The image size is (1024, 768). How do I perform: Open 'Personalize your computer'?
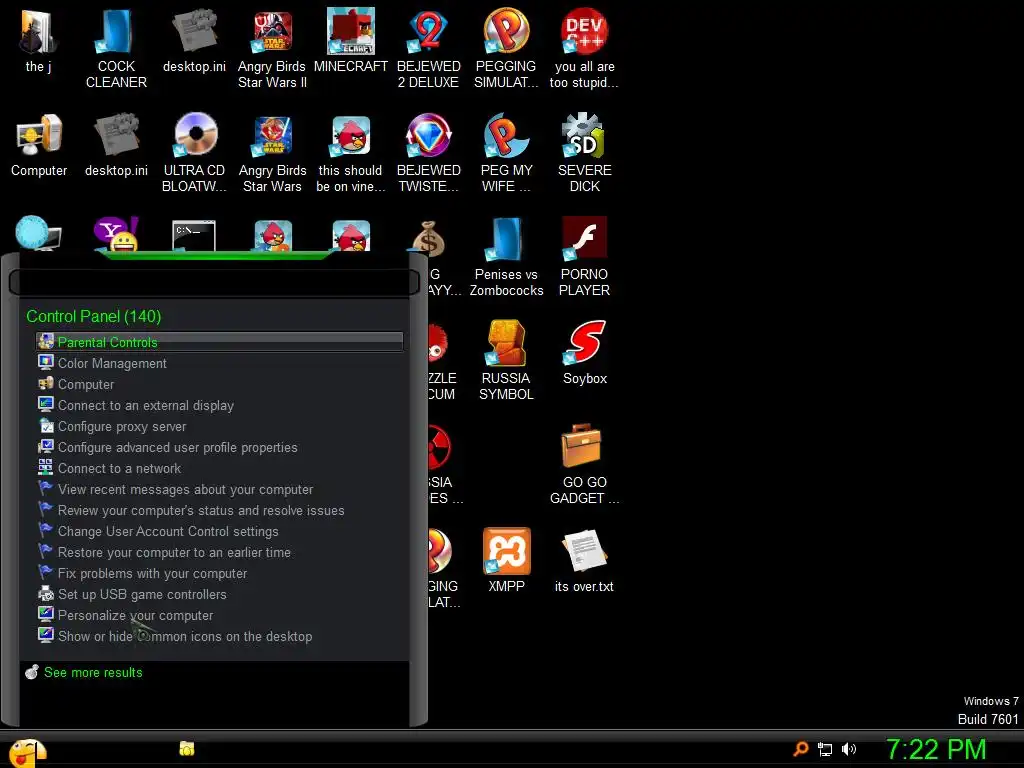pos(219,615)
